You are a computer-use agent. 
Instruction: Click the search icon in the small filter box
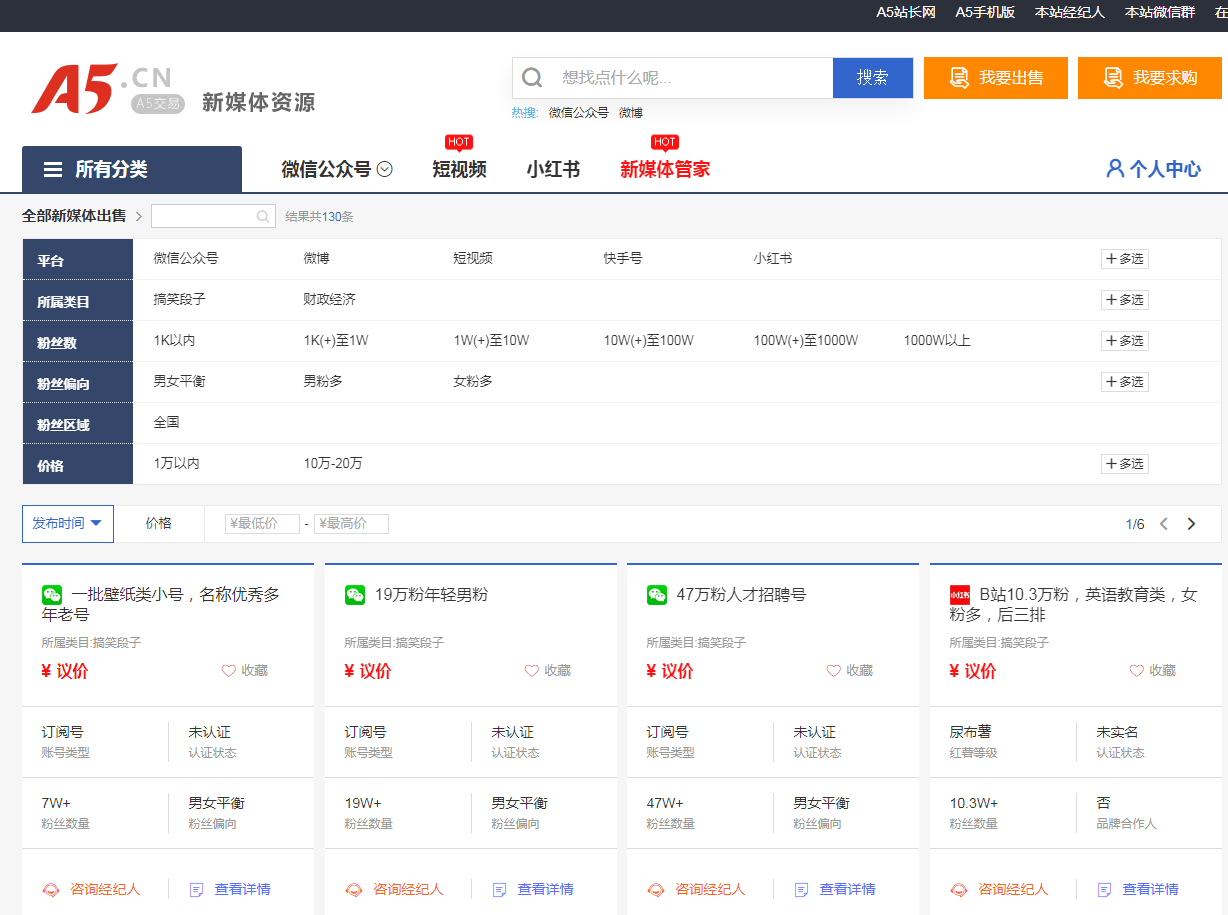click(x=264, y=216)
